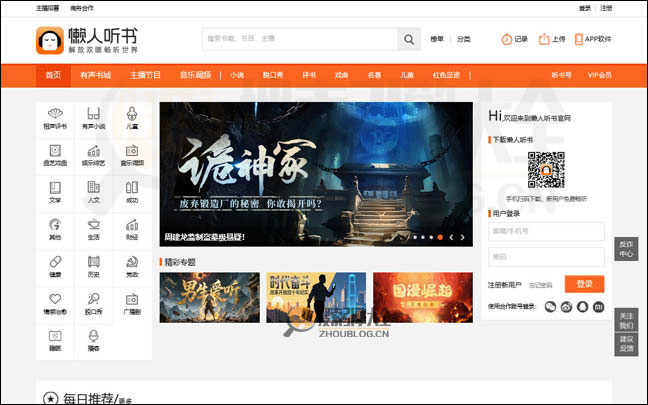Go to 首页 home tab

click(x=53, y=75)
